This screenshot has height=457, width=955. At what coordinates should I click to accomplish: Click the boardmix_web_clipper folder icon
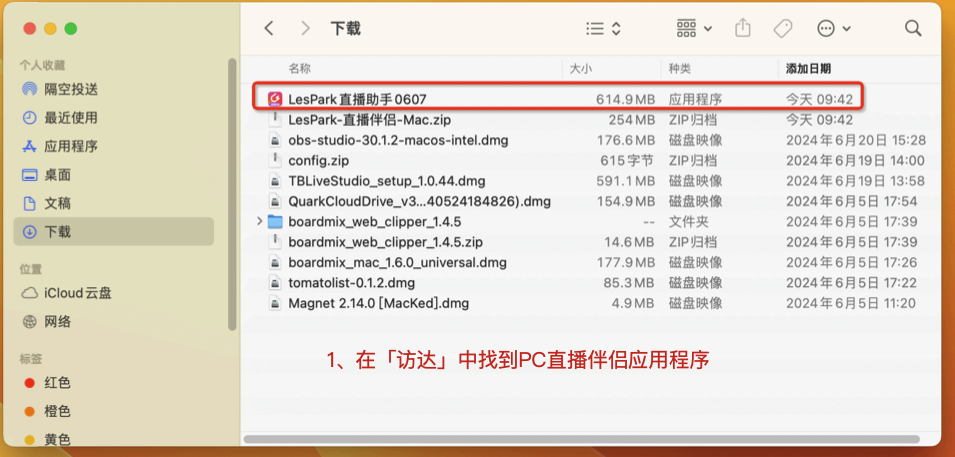tap(275, 221)
